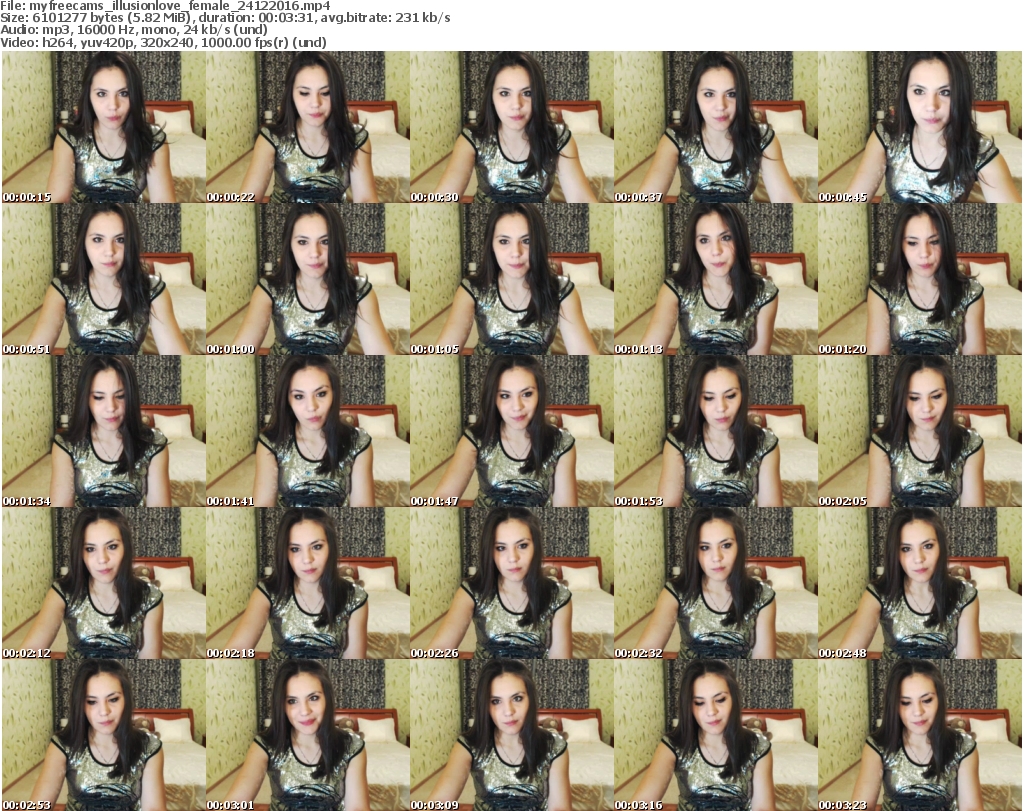
Task: Choose the frame timestamped 00:02:26
Action: coord(511,583)
